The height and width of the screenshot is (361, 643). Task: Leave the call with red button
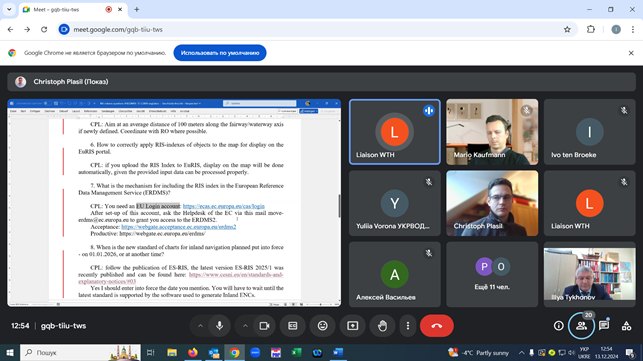coord(437,326)
